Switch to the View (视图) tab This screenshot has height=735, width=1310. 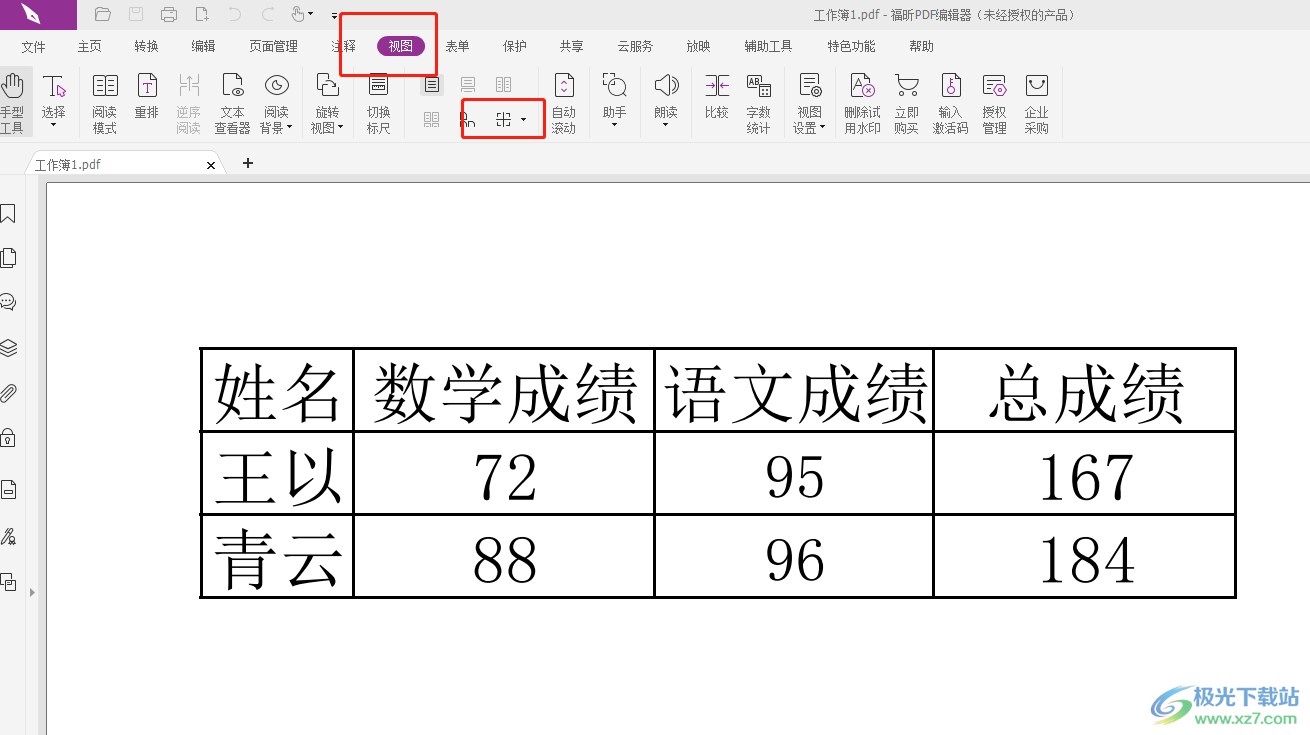pyautogui.click(x=401, y=46)
